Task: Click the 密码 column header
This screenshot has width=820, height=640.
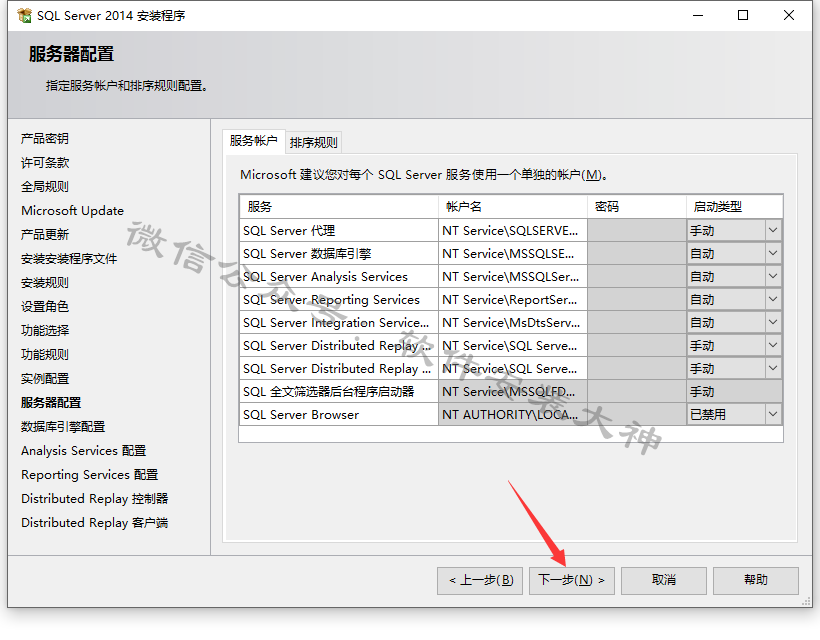Action: pos(636,207)
